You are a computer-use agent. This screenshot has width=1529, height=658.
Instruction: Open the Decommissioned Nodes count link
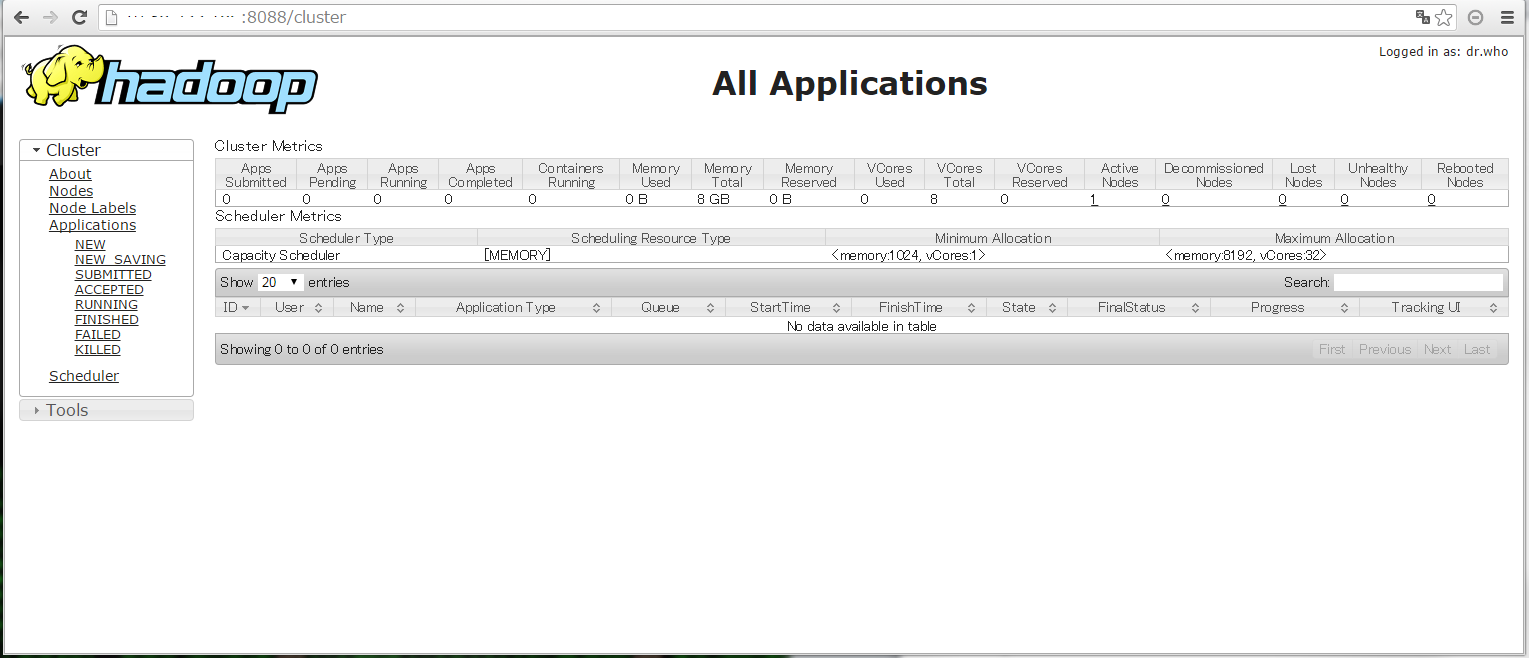(x=1165, y=199)
